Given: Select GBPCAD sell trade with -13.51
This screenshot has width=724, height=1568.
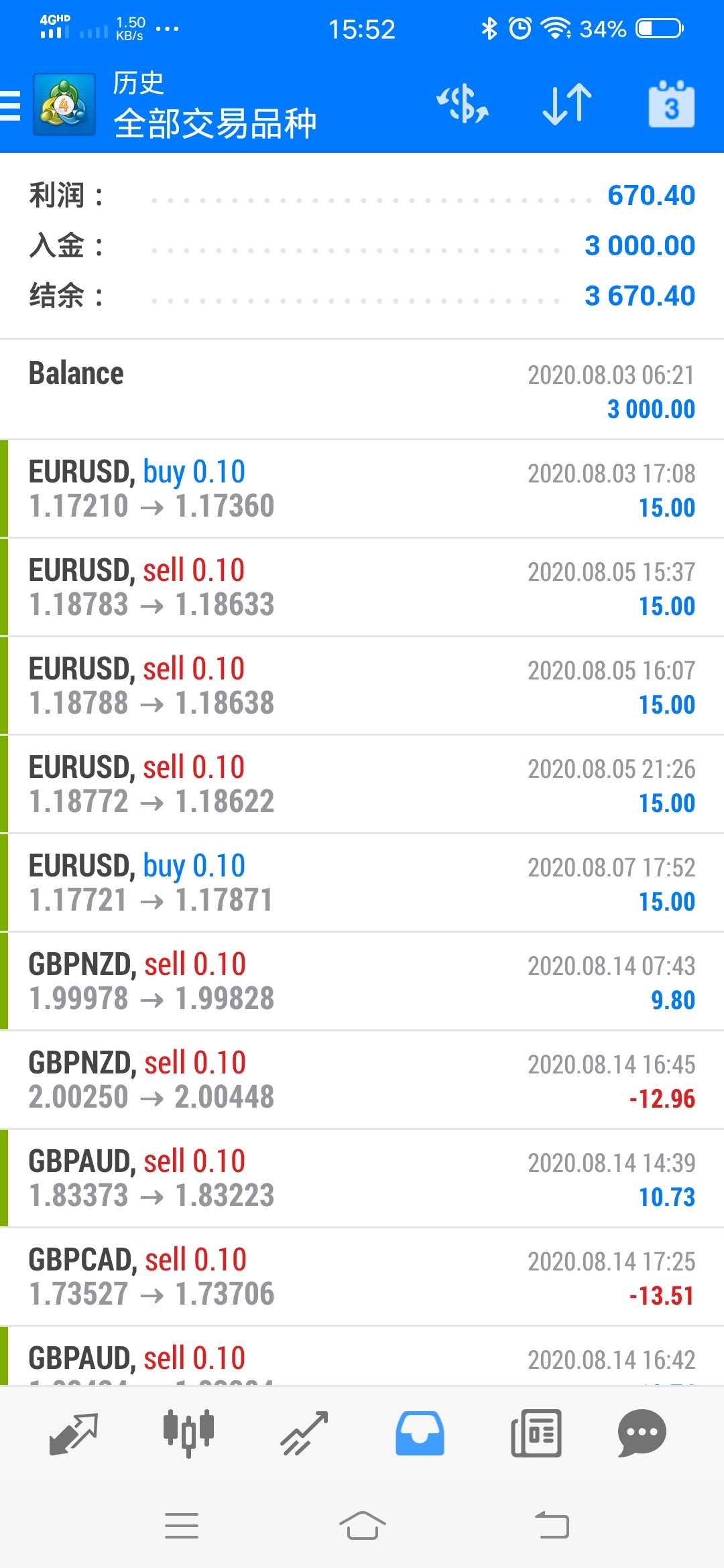Looking at the screenshot, I should 362,1277.
